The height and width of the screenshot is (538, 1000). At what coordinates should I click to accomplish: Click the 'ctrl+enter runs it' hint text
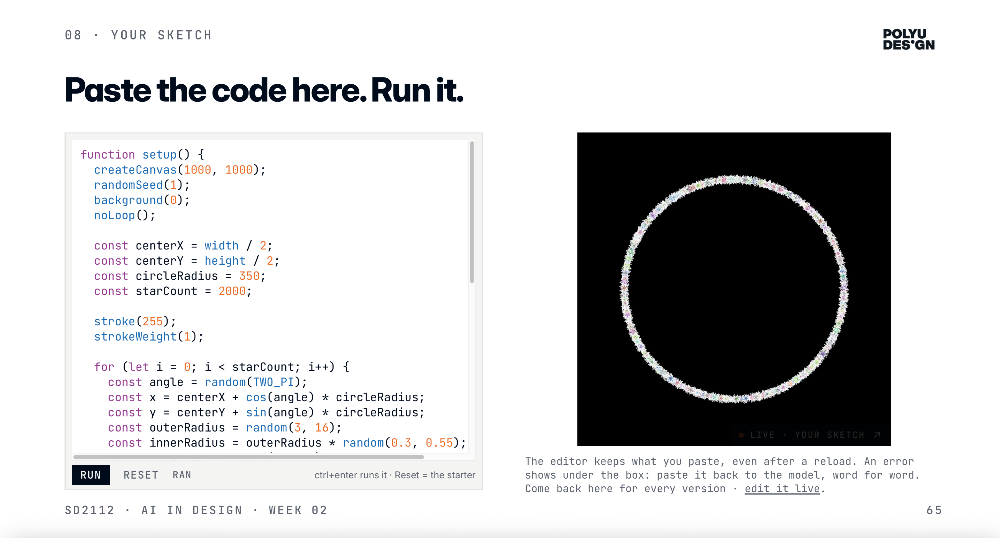tap(350, 475)
